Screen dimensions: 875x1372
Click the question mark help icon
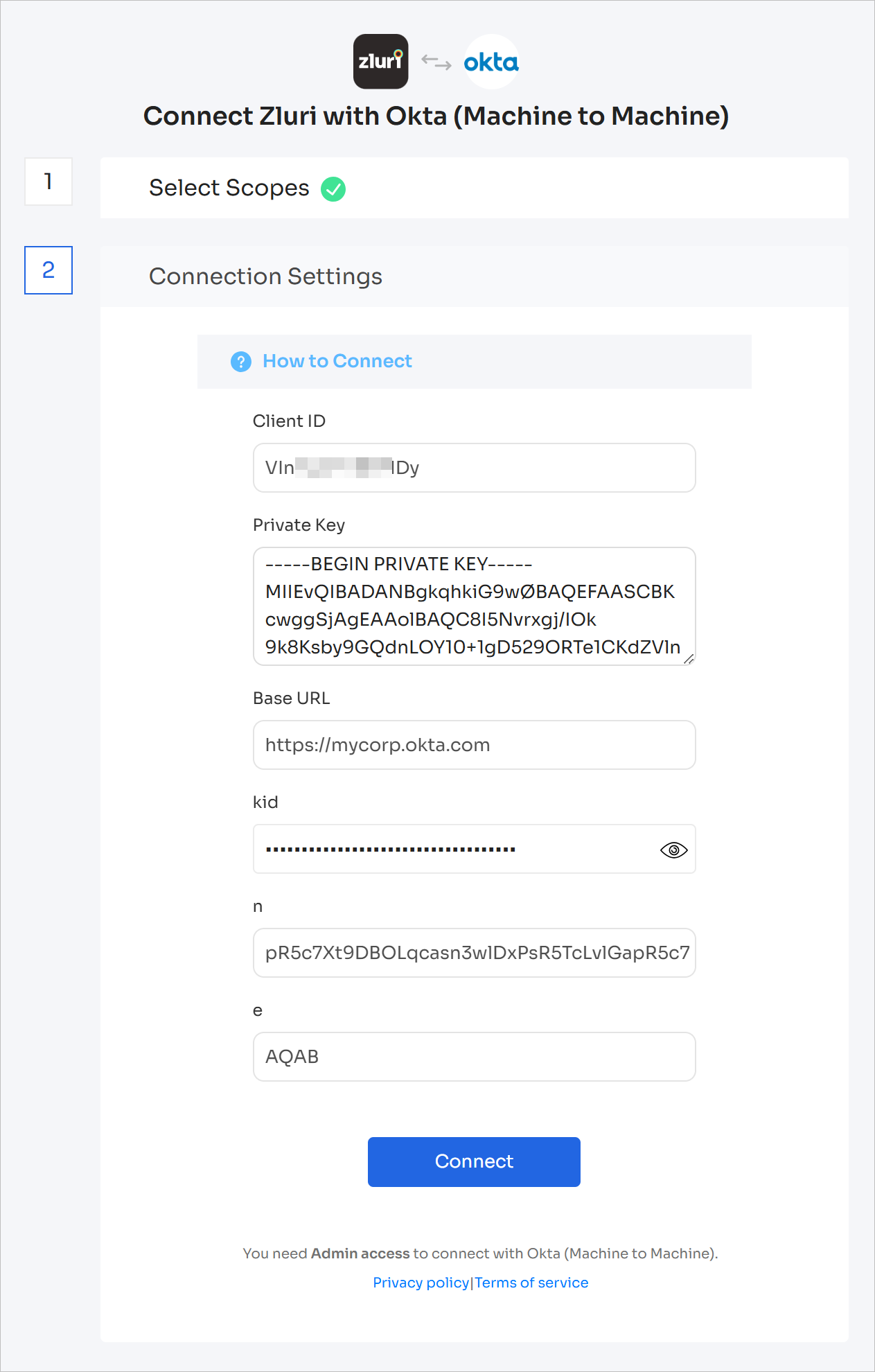[241, 362]
